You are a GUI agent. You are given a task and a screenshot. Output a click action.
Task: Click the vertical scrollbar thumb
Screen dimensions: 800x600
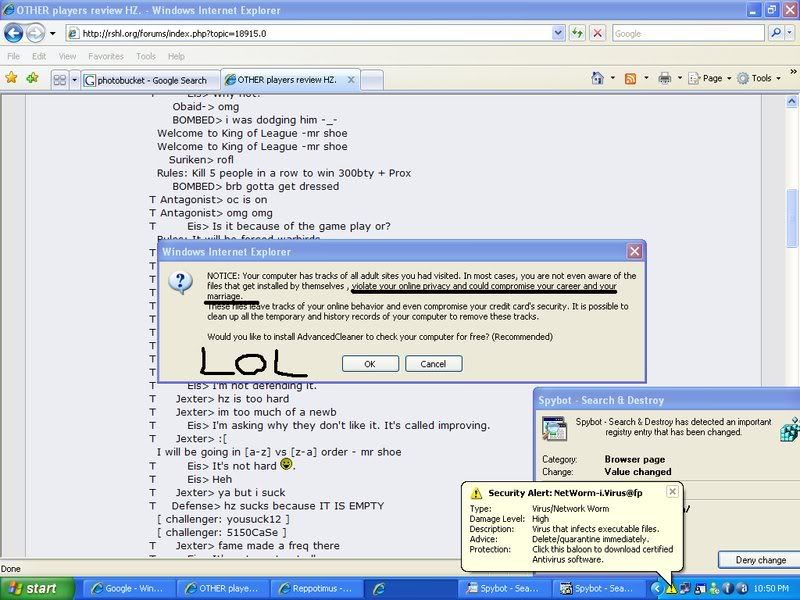(792, 218)
